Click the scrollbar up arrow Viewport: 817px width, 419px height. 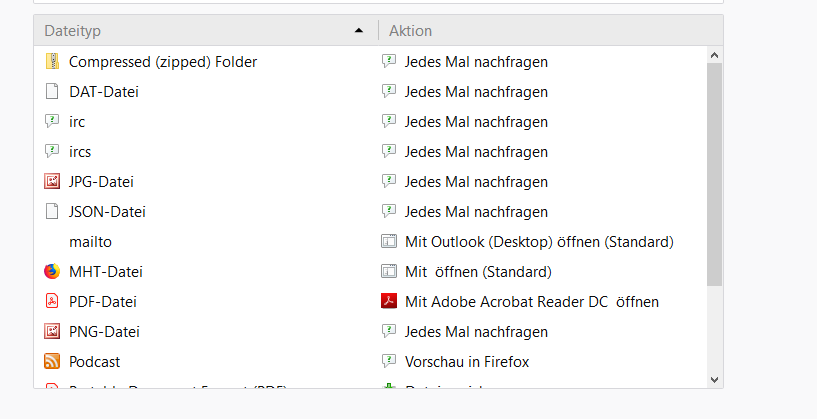[714, 54]
